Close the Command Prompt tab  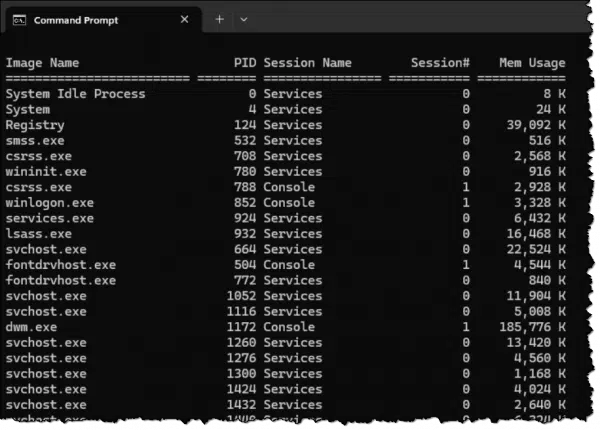click(x=184, y=20)
